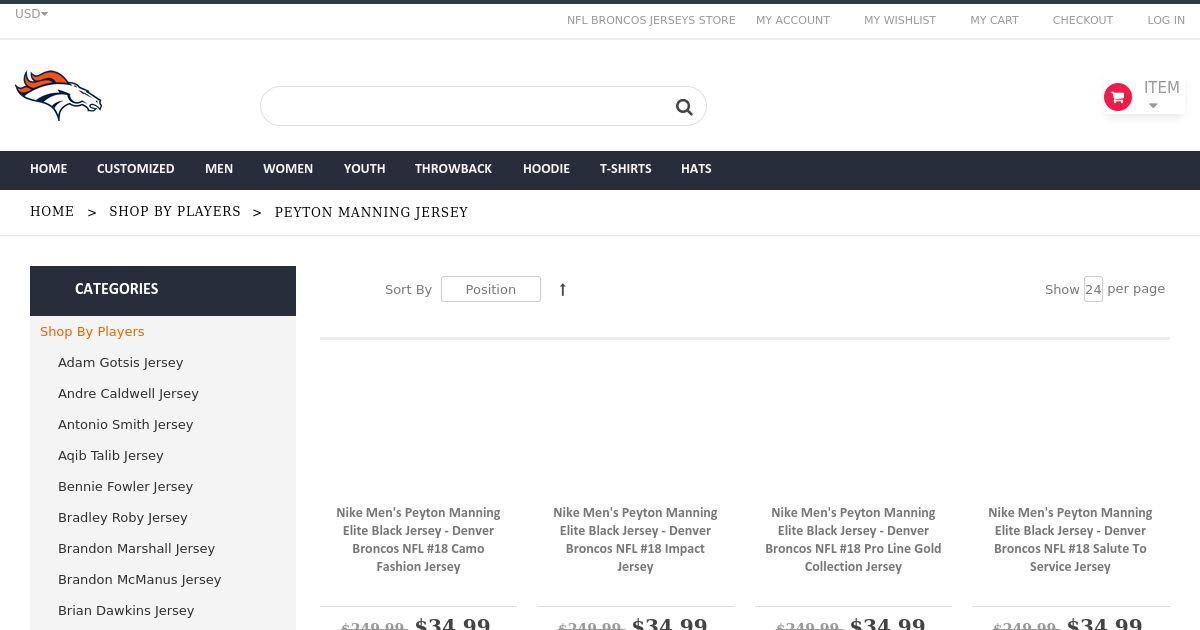Go to Checkout in top bar
Screen dimensions: 1200x630
tap(1082, 20)
